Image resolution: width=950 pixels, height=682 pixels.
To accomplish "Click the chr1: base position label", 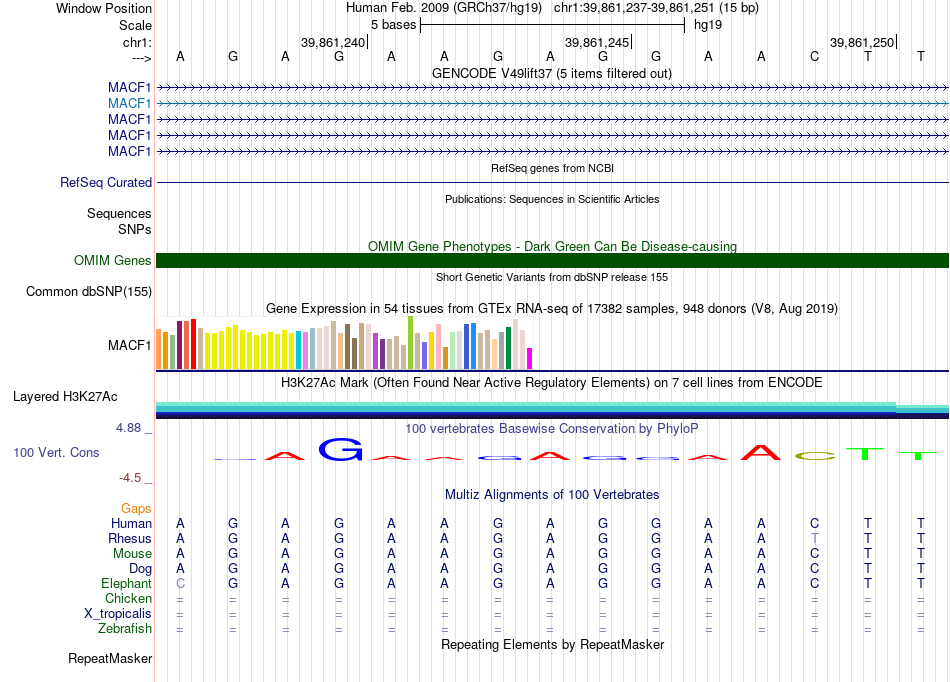I will click(137, 42).
